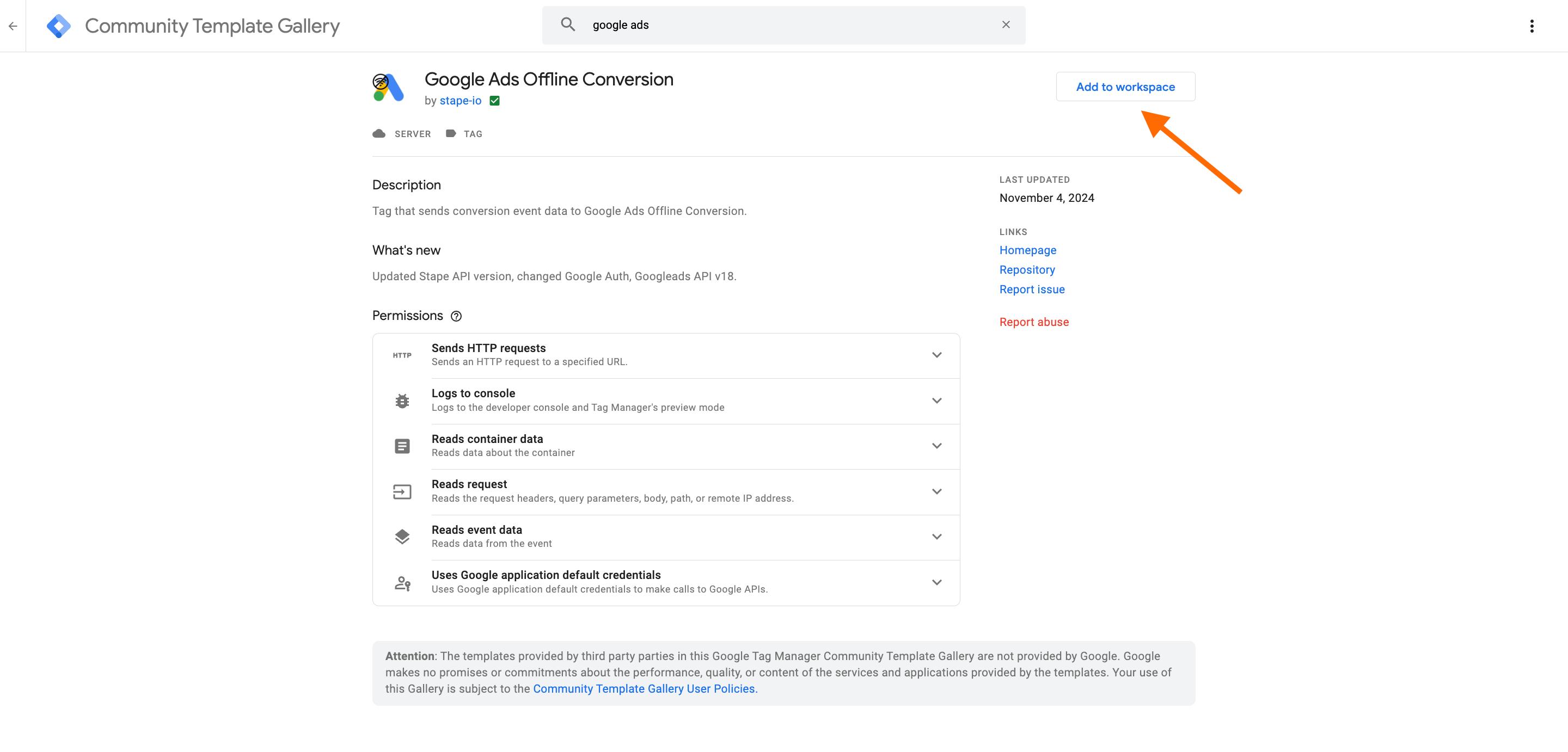
Task: Click the Server cloud icon
Action: coord(378,134)
